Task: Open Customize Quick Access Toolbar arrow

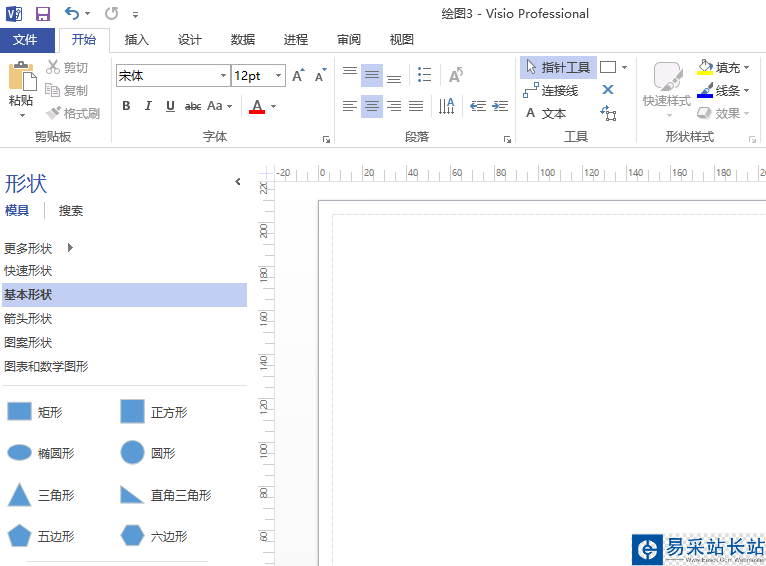Action: [x=135, y=15]
